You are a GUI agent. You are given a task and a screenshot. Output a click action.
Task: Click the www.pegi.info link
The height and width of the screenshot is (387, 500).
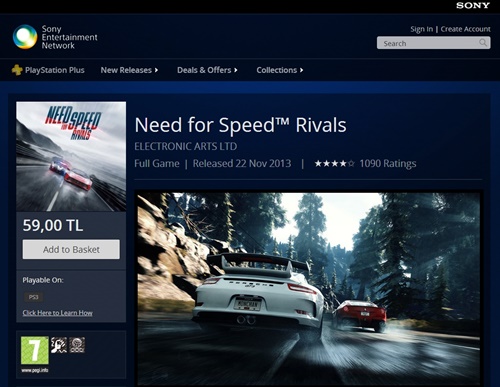35,370
